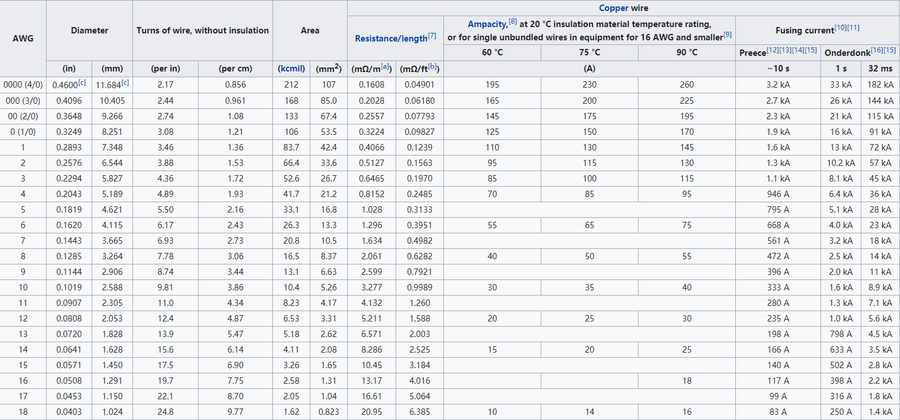The height and width of the screenshot is (420, 900).
Task: Click the '90 °C' ampacity subheader
Action: [686, 53]
